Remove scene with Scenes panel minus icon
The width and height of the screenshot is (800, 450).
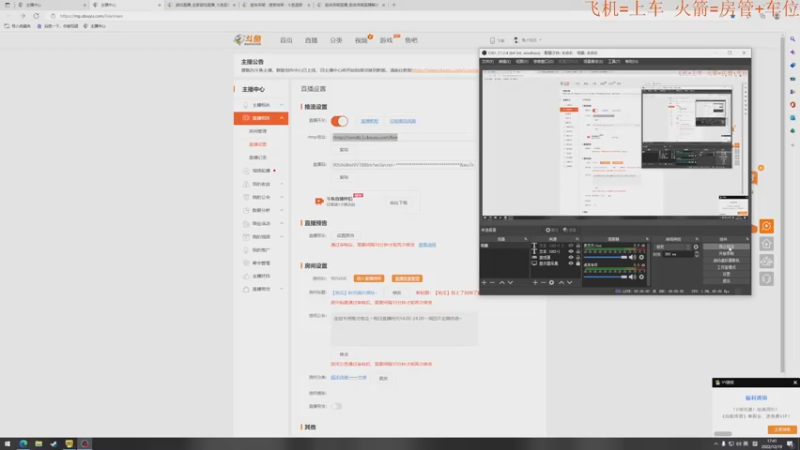click(492, 282)
